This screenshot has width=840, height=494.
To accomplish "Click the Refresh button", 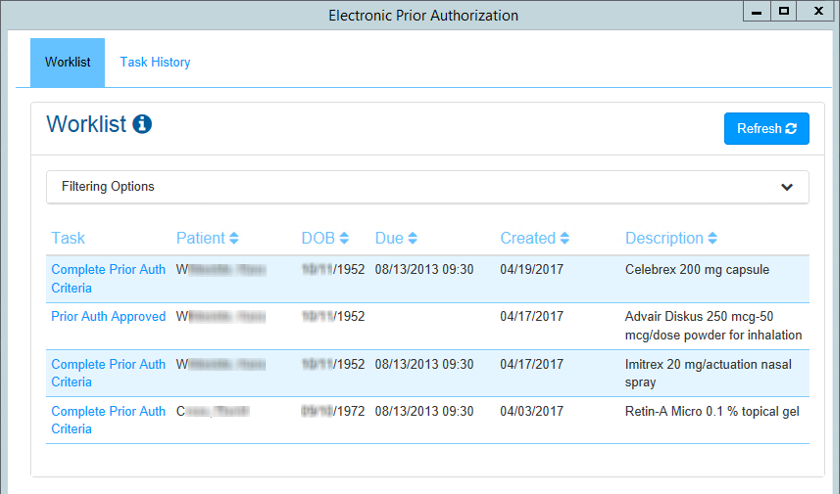I will (766, 129).
